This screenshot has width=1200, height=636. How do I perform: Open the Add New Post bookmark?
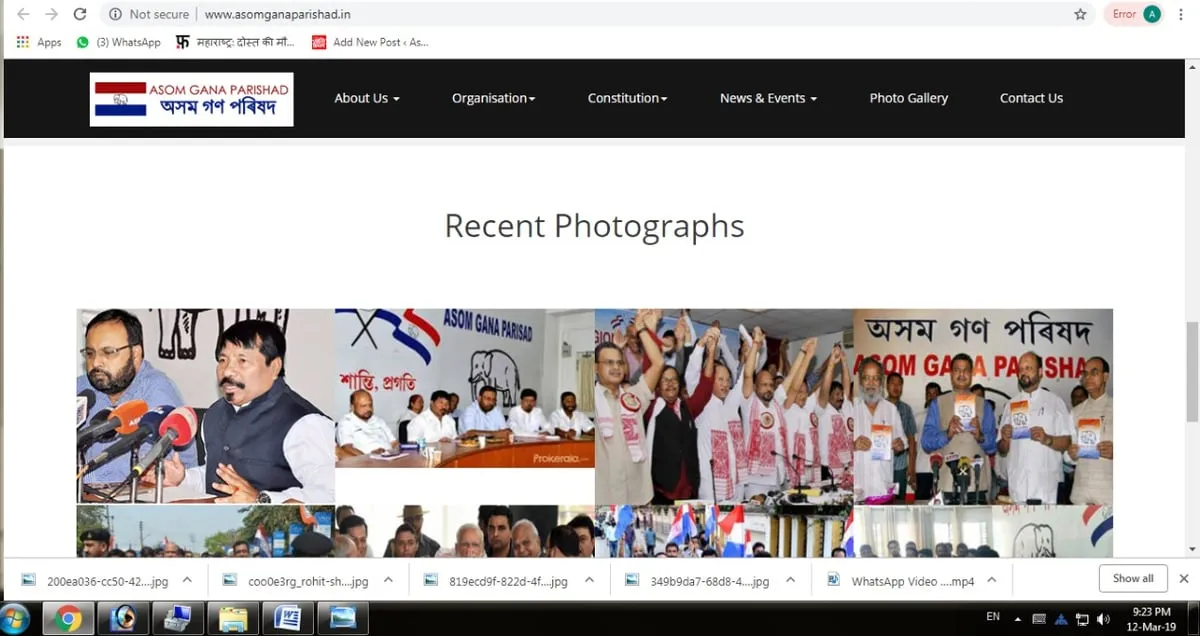click(370, 42)
